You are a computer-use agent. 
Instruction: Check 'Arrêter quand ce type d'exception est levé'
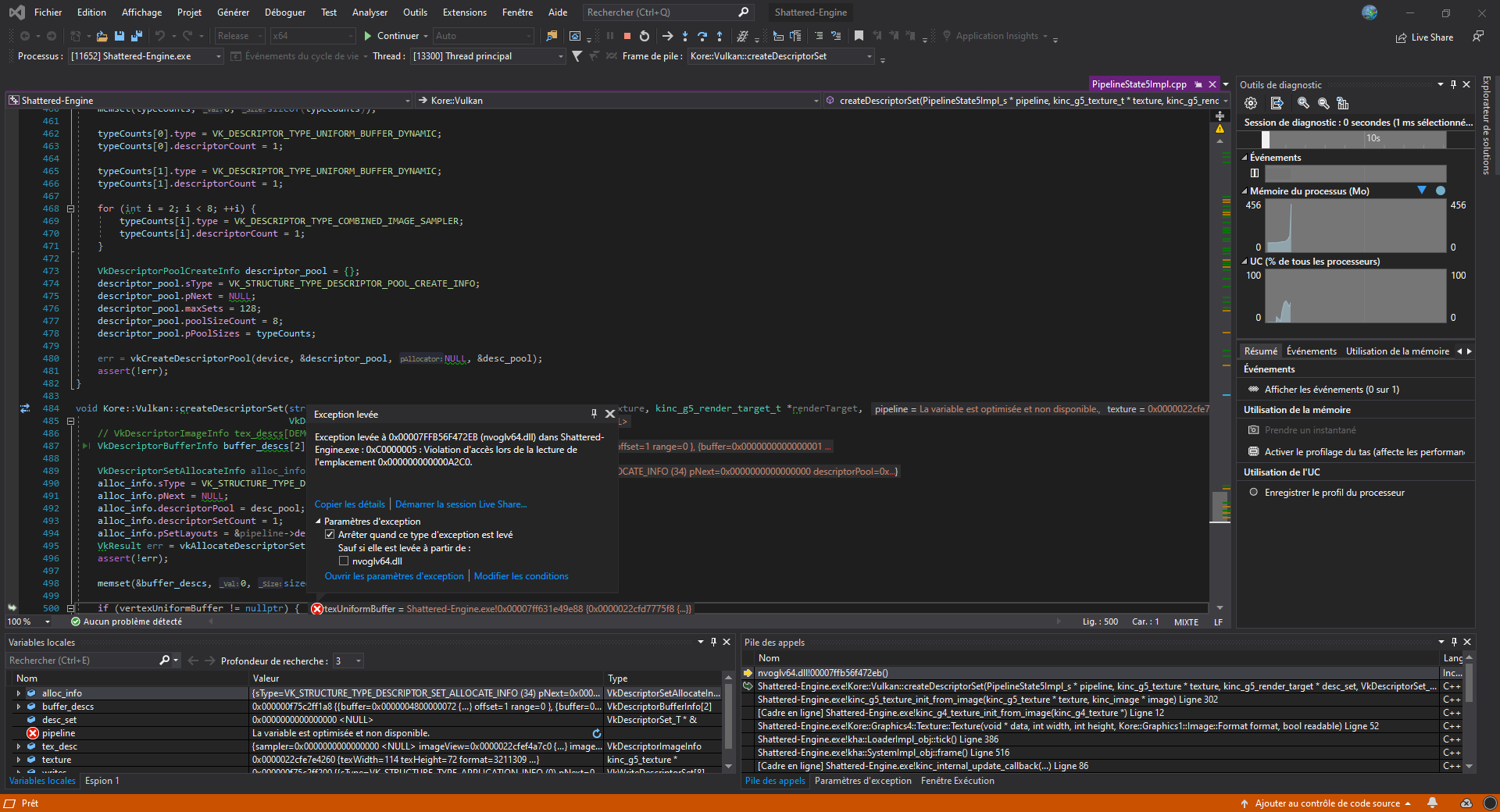pos(330,534)
